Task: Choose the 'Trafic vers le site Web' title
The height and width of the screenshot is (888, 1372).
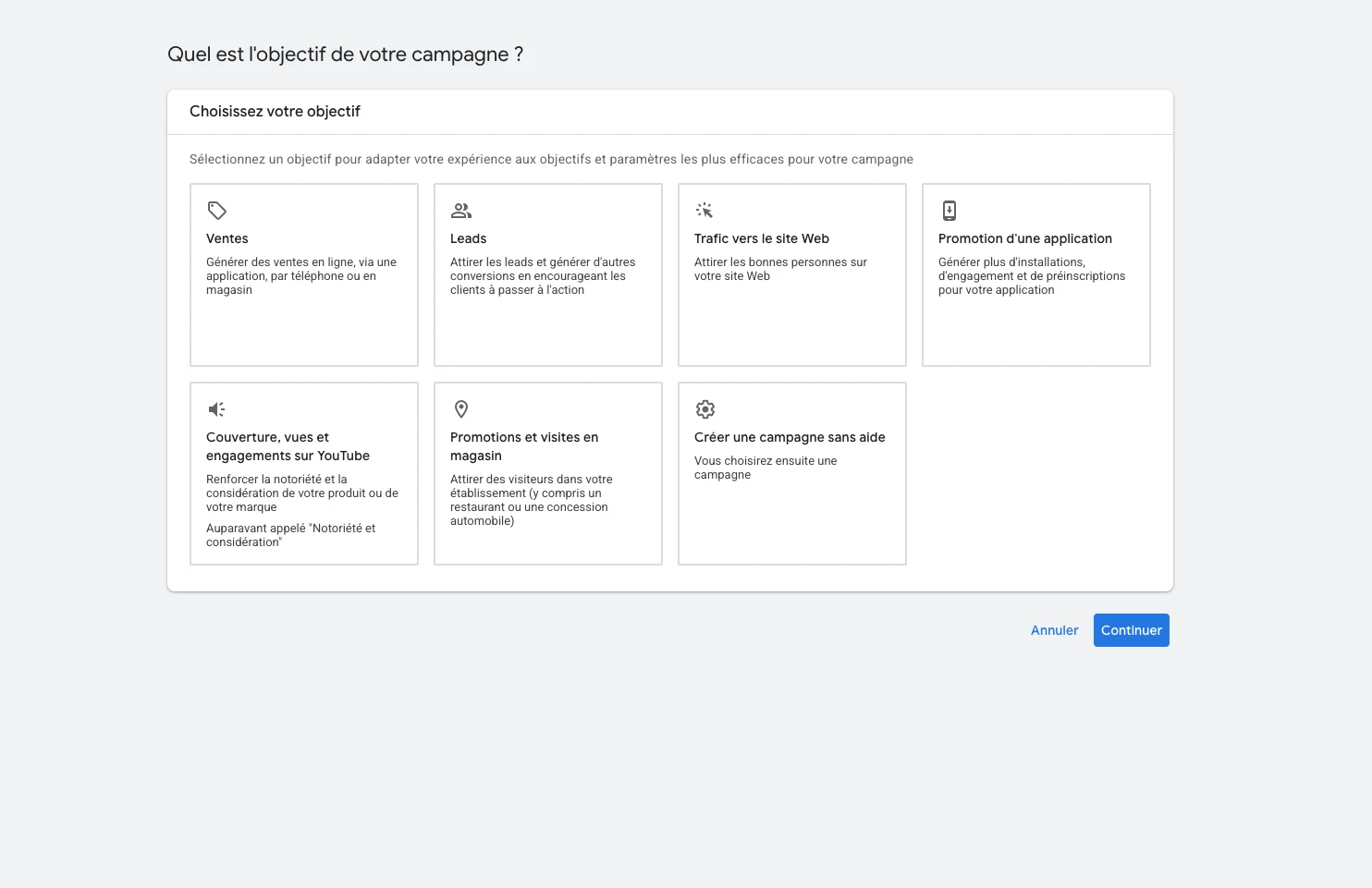Action: [x=762, y=238]
